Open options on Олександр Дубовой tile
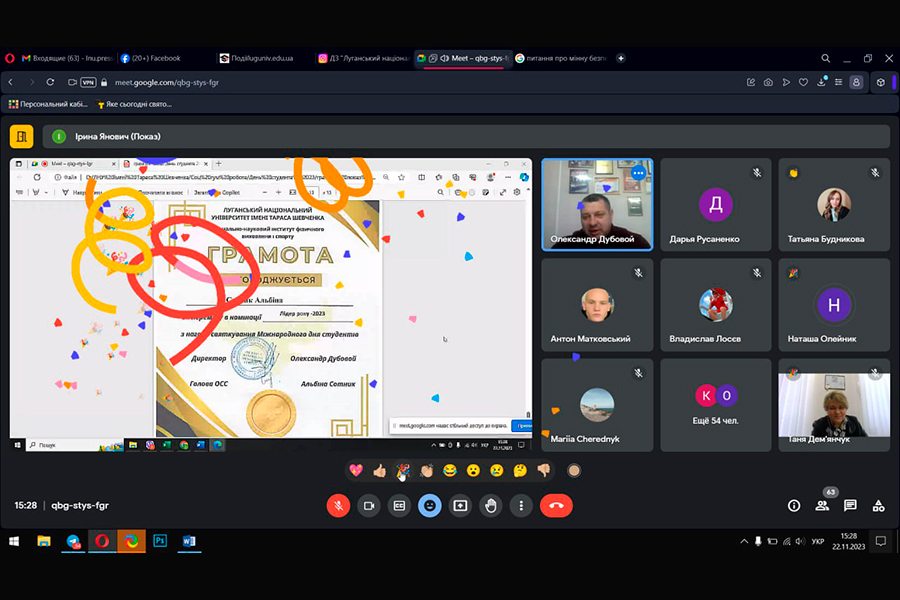Image resolution: width=900 pixels, height=600 pixels. coord(638,173)
